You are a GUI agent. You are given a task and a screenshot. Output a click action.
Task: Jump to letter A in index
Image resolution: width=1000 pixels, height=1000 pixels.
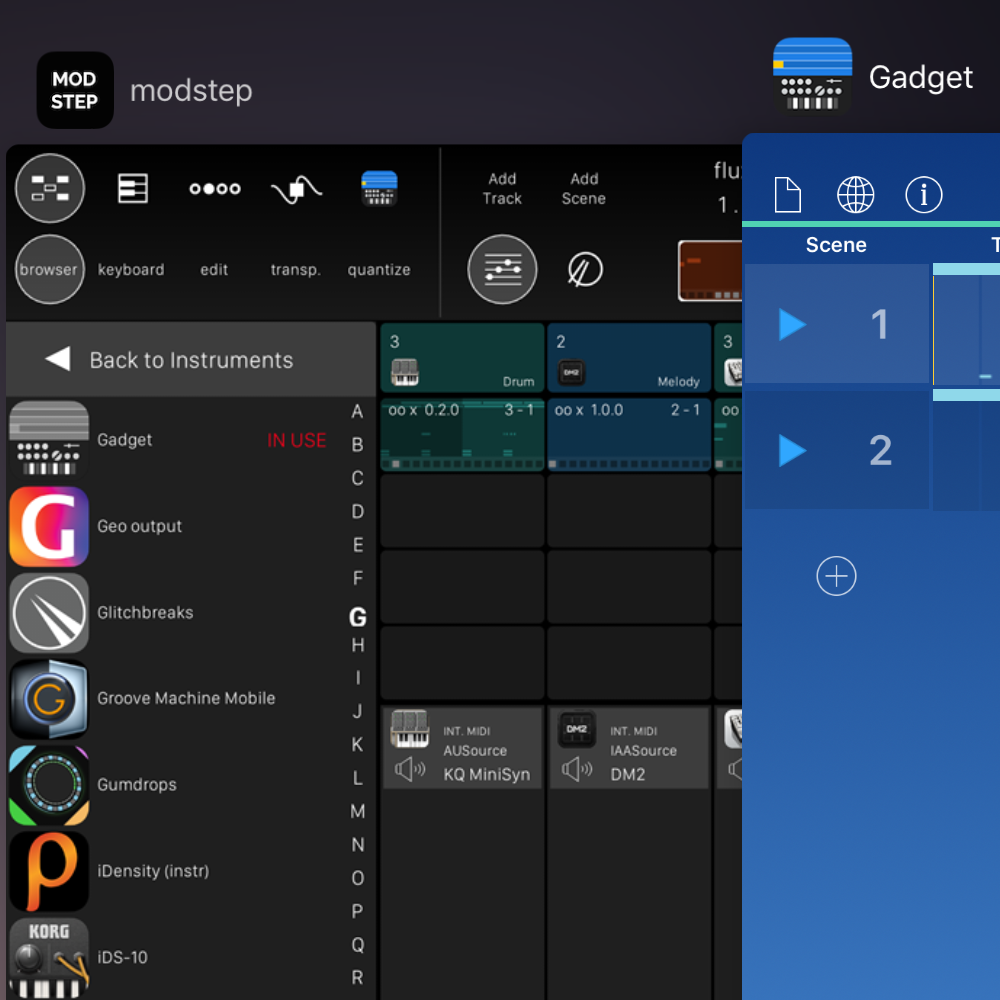[358, 412]
